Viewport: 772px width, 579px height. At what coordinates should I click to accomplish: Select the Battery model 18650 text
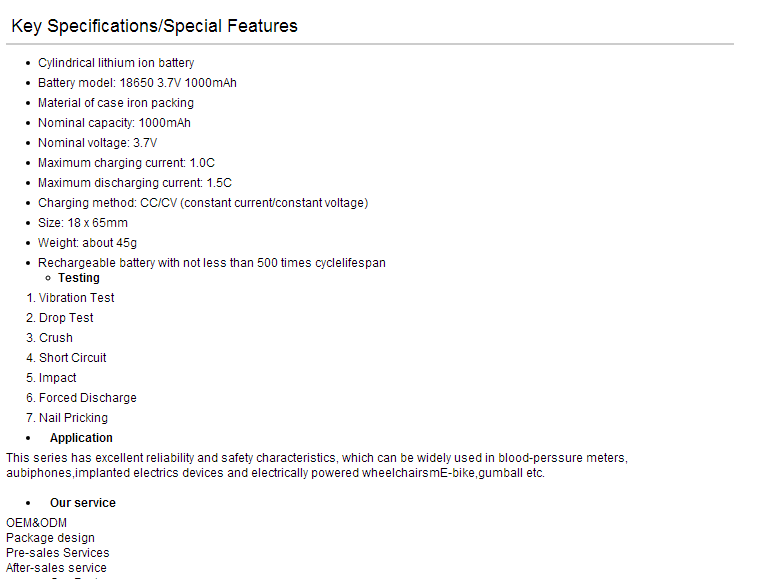137,83
